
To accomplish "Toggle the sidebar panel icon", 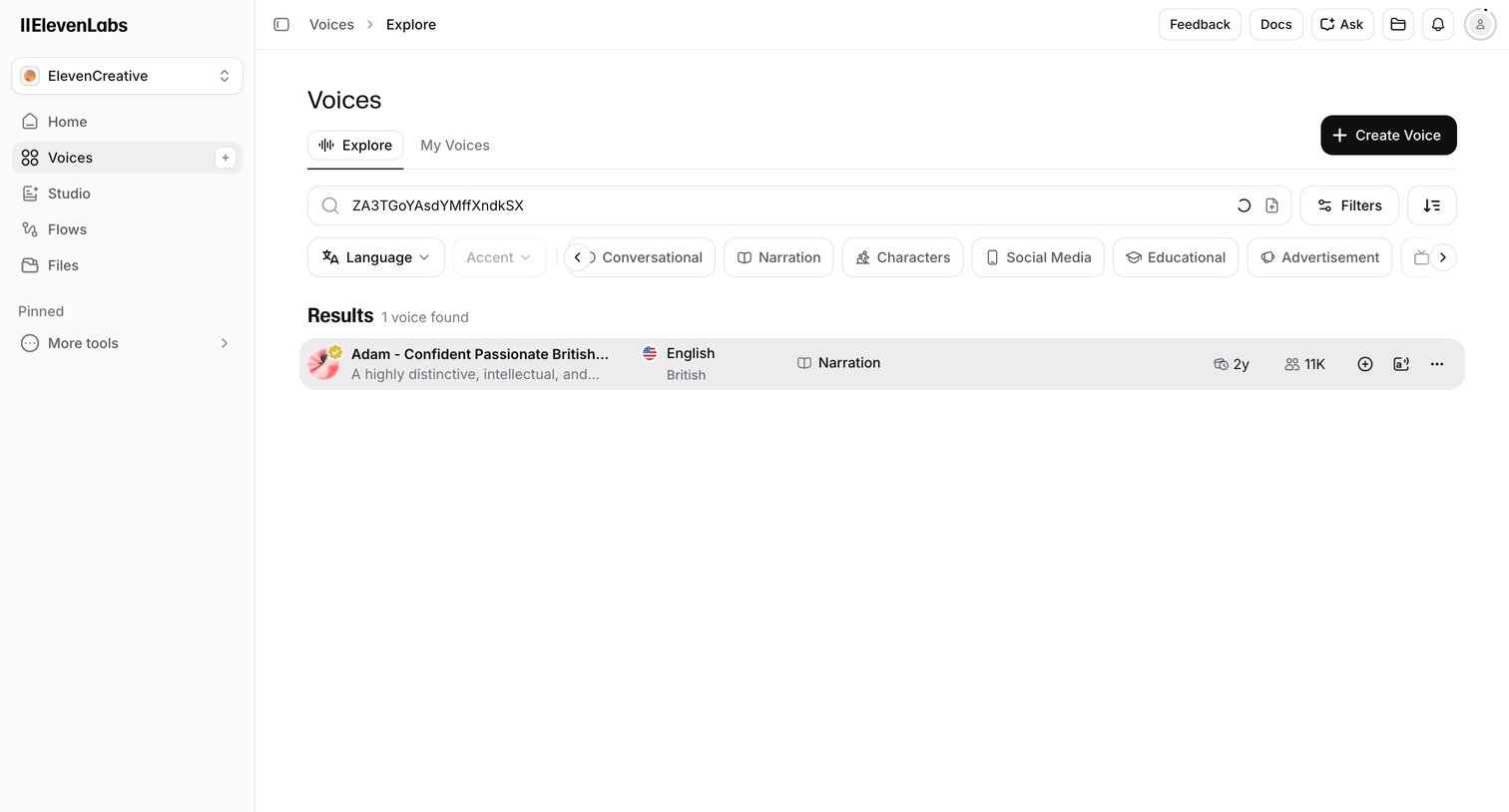I will 281,24.
